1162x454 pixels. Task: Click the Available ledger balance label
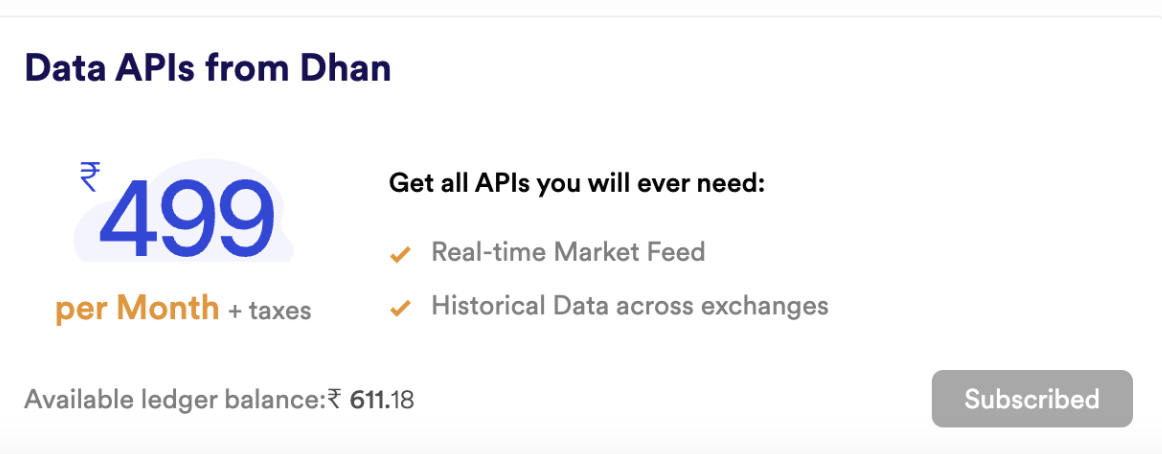[176, 400]
